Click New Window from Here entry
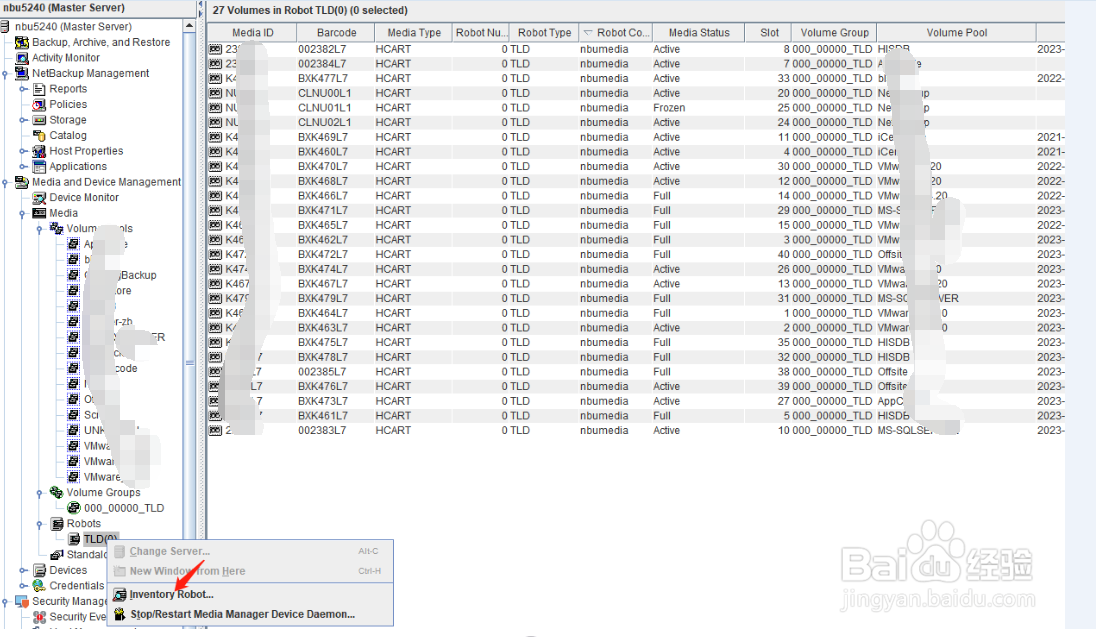This screenshot has height=637, width=1096. point(187,571)
